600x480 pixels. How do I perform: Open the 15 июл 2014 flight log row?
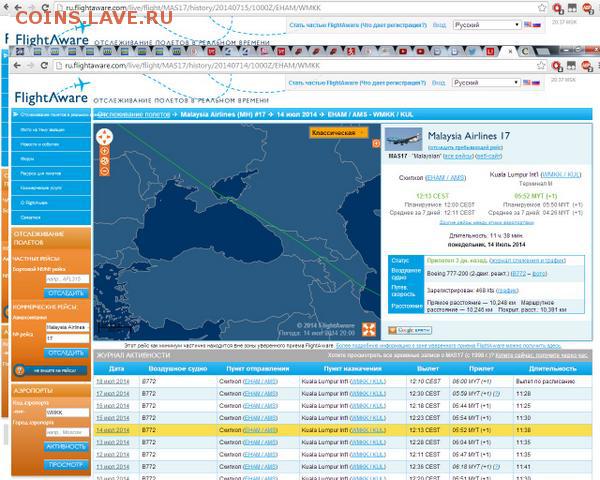(342, 418)
